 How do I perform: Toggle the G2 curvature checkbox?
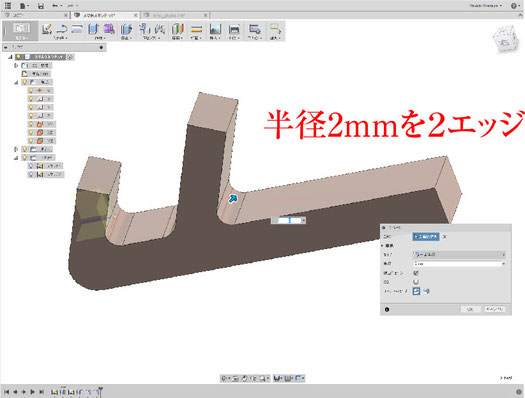(x=416, y=282)
